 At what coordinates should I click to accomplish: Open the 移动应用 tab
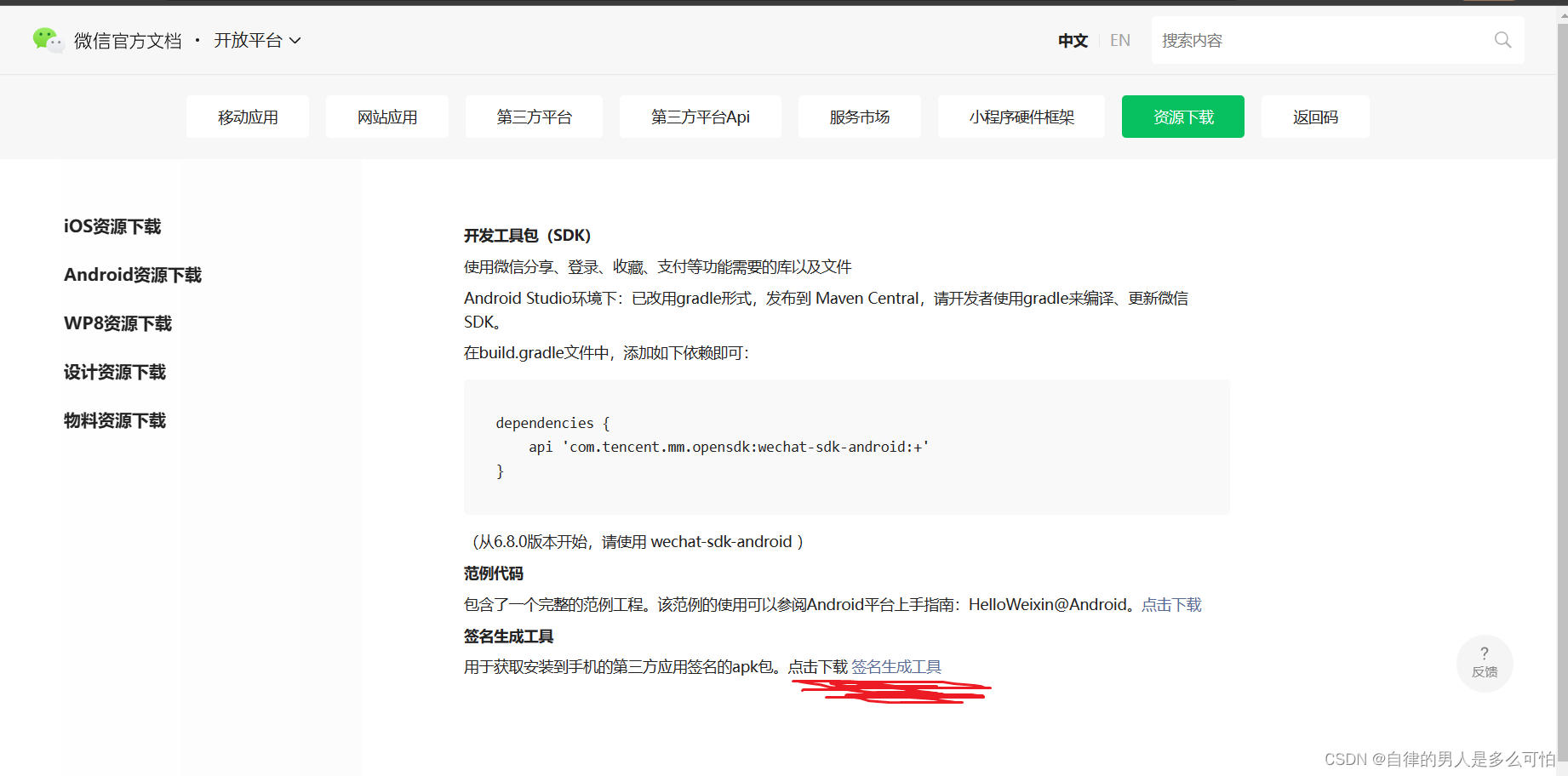248,117
